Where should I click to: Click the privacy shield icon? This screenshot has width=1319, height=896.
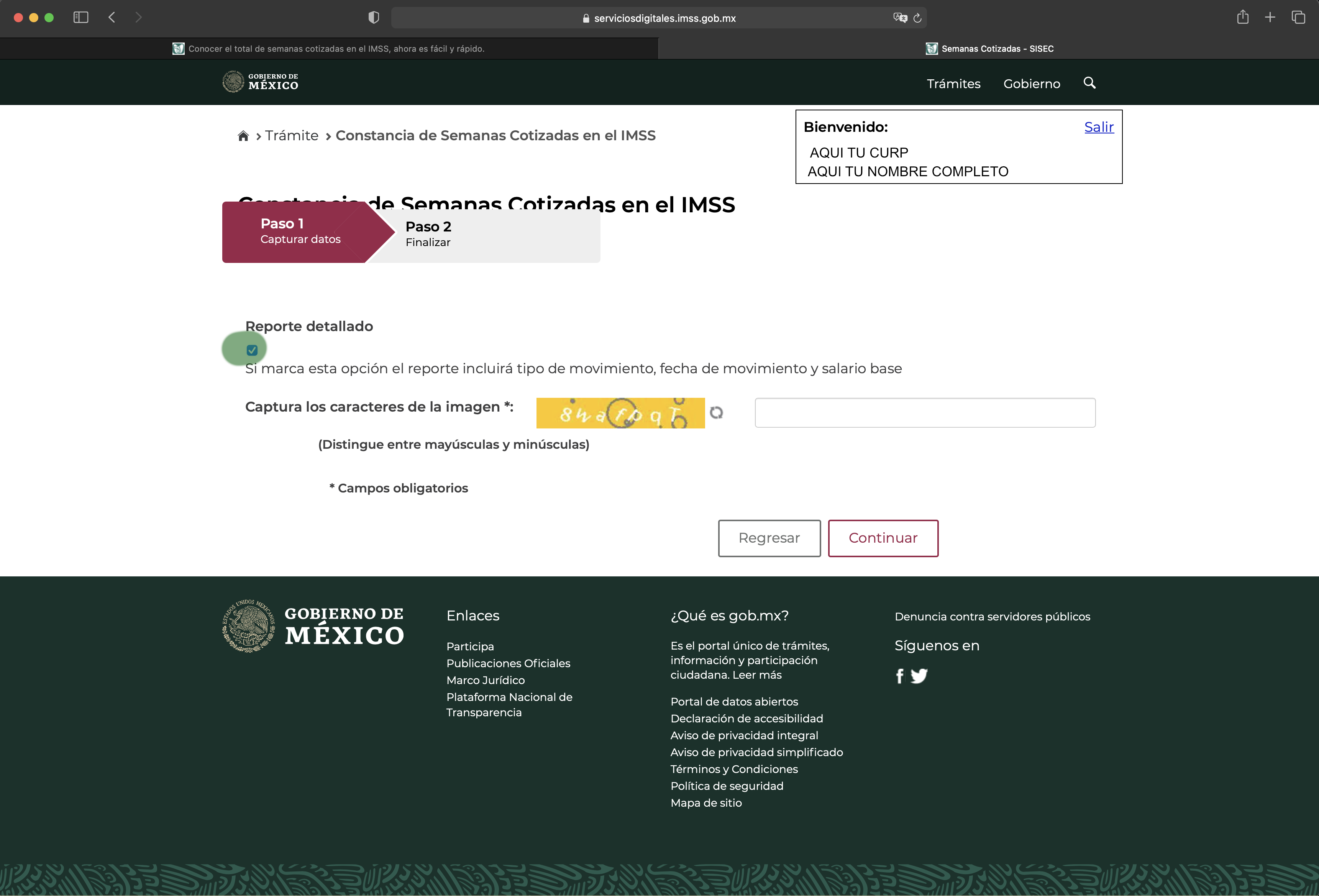374,18
